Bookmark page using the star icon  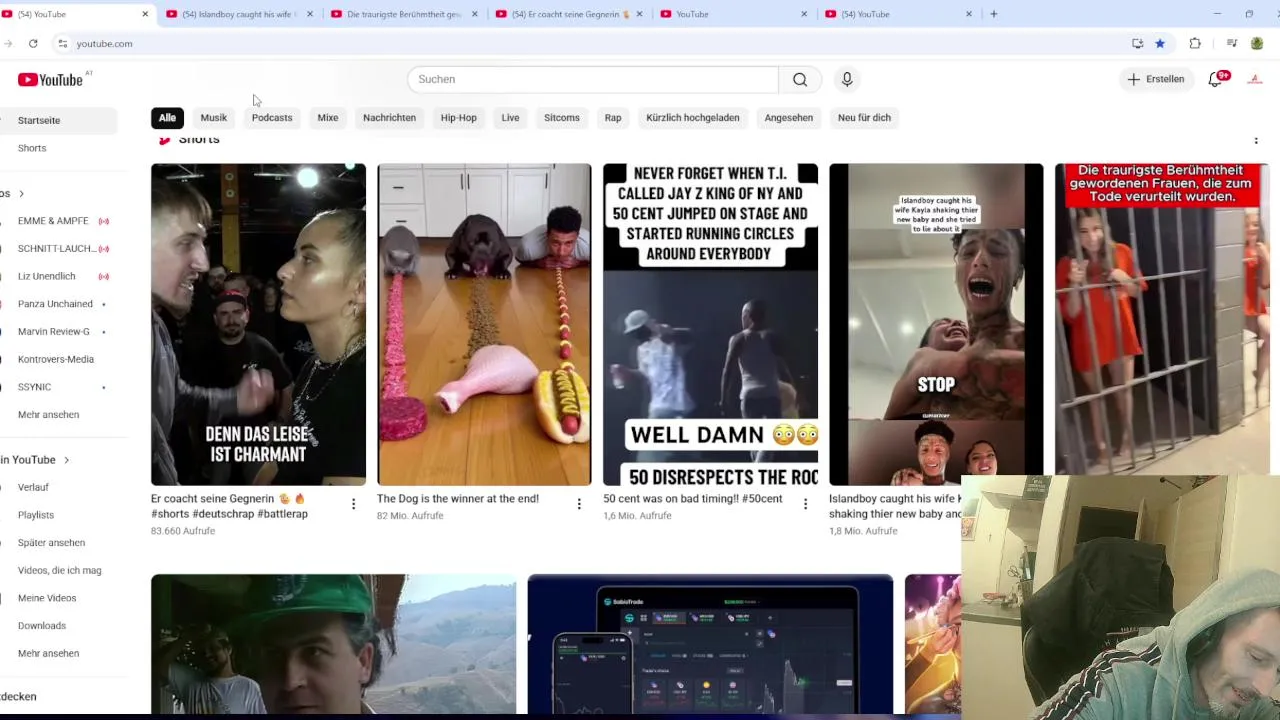tap(1160, 44)
